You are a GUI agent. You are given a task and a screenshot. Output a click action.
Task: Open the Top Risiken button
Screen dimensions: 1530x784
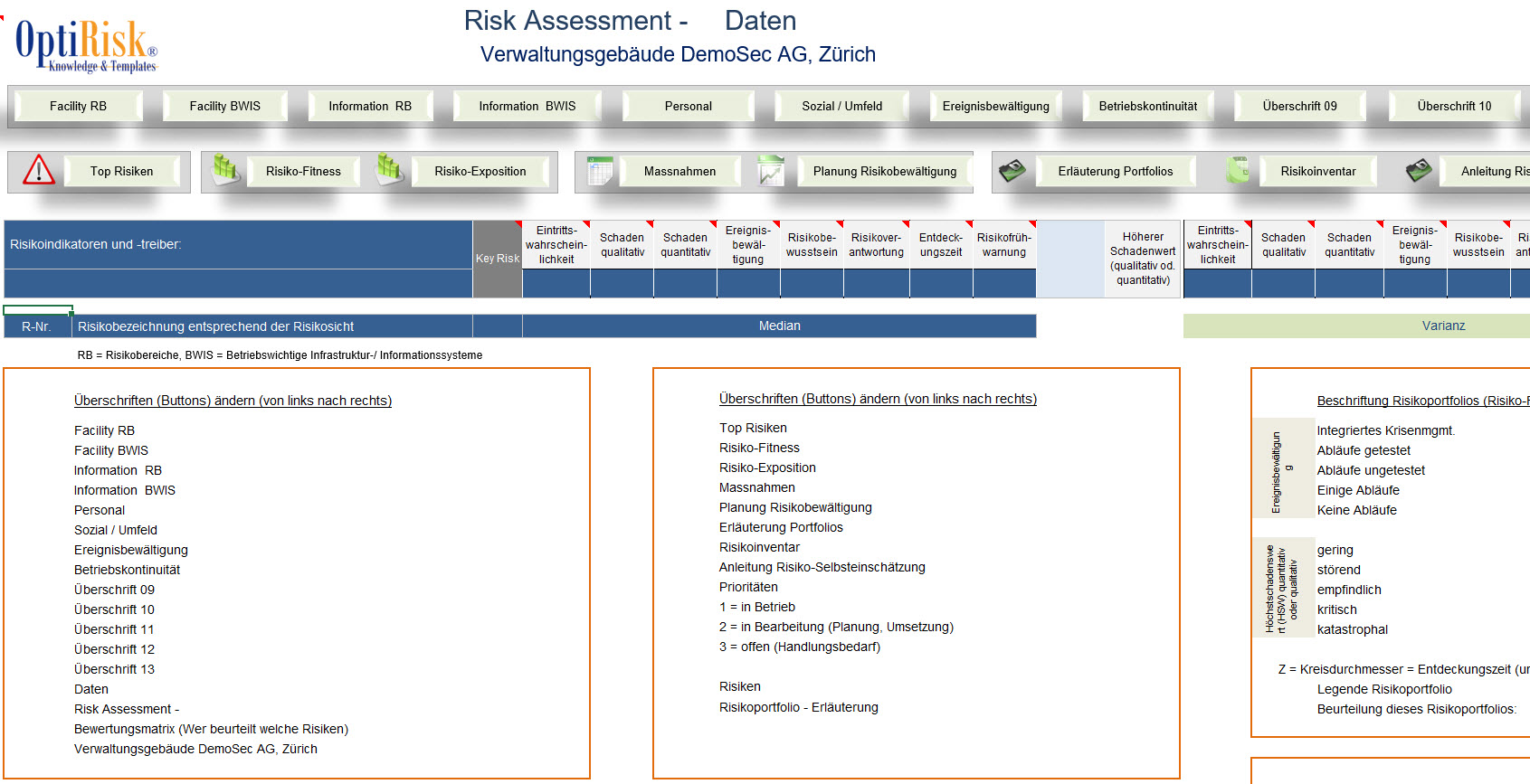[x=121, y=171]
